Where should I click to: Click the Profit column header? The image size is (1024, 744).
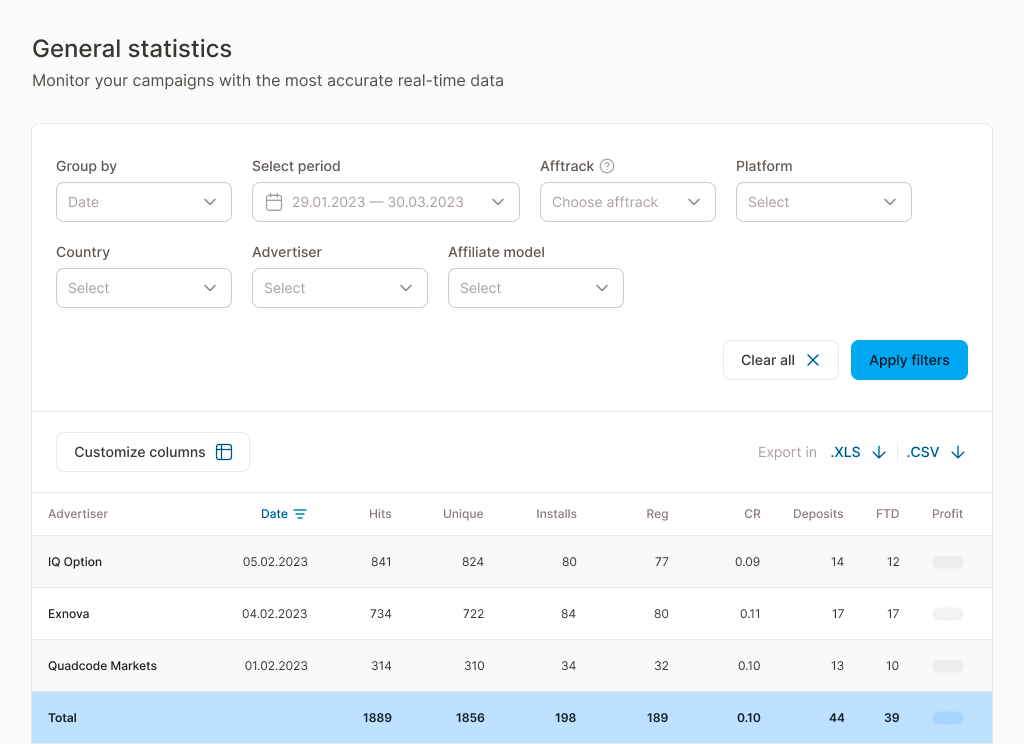947,514
